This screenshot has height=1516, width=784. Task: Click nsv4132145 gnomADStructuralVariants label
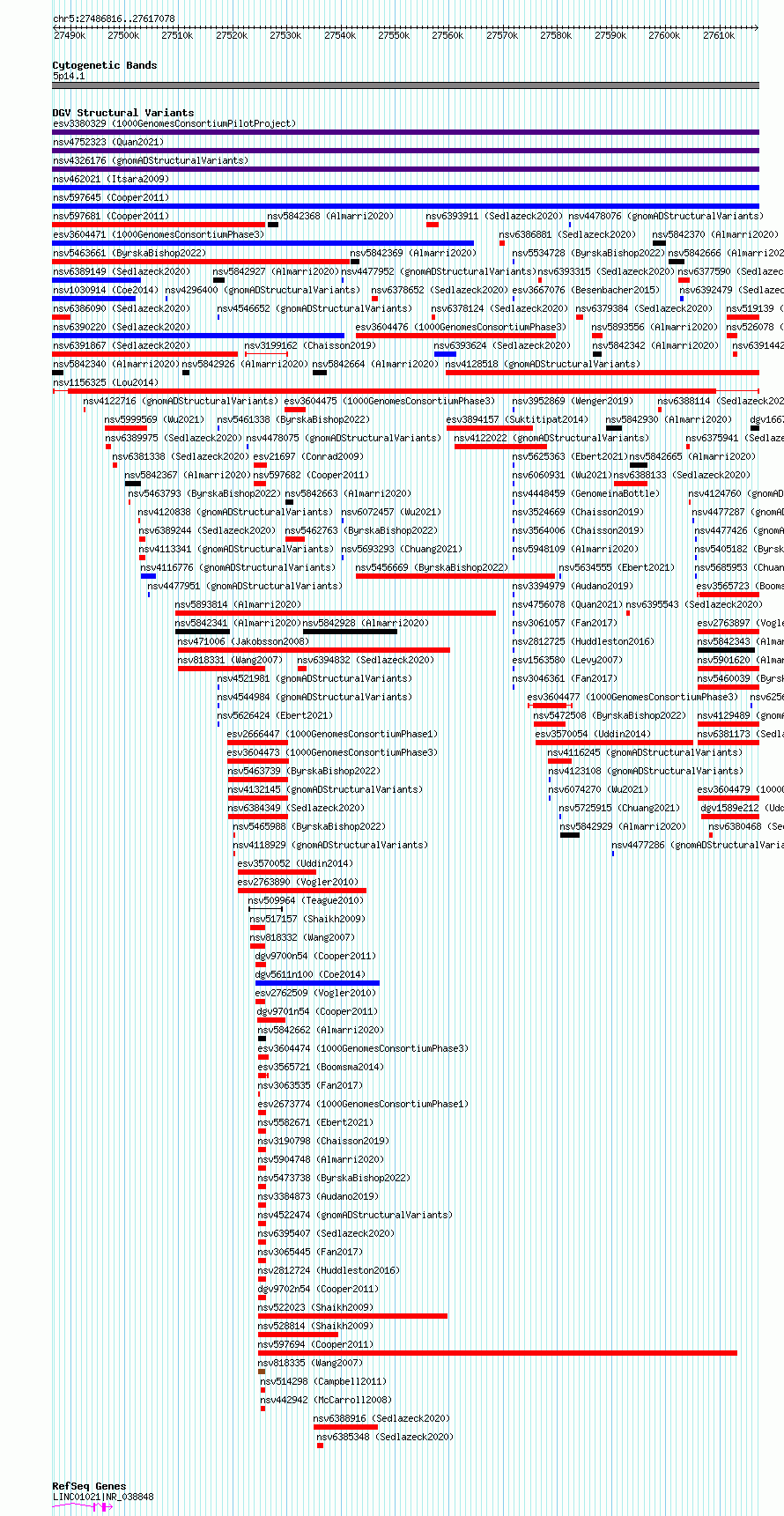pyautogui.click(x=326, y=789)
